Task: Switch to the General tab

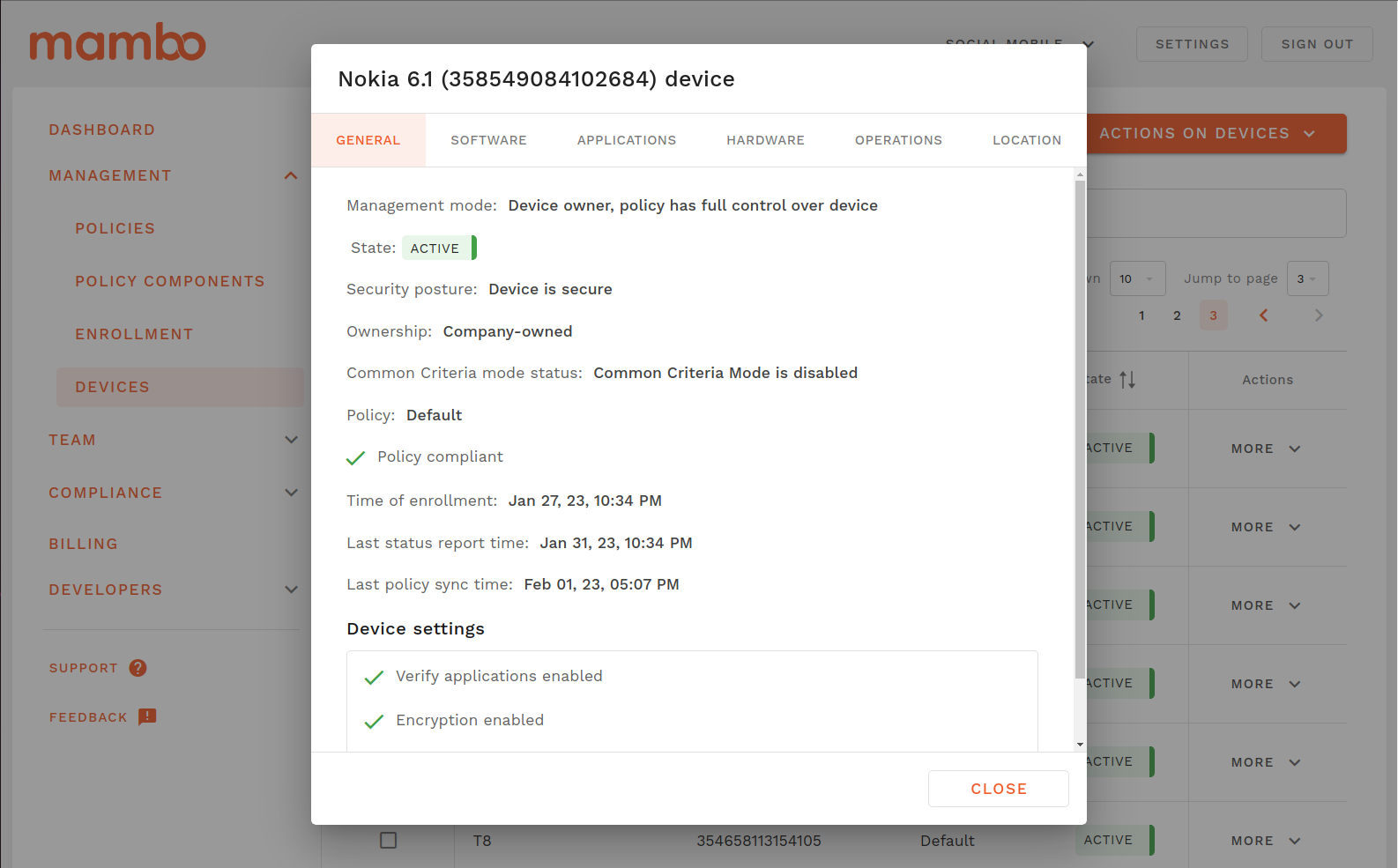Action: (x=368, y=140)
